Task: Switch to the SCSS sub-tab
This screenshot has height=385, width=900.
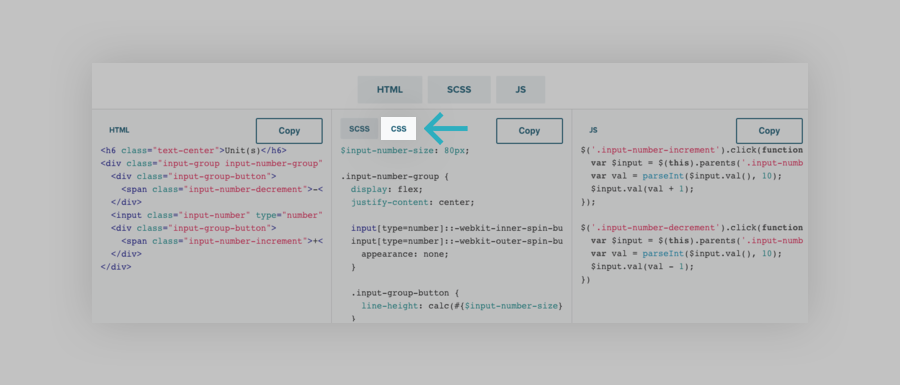Action: point(359,129)
